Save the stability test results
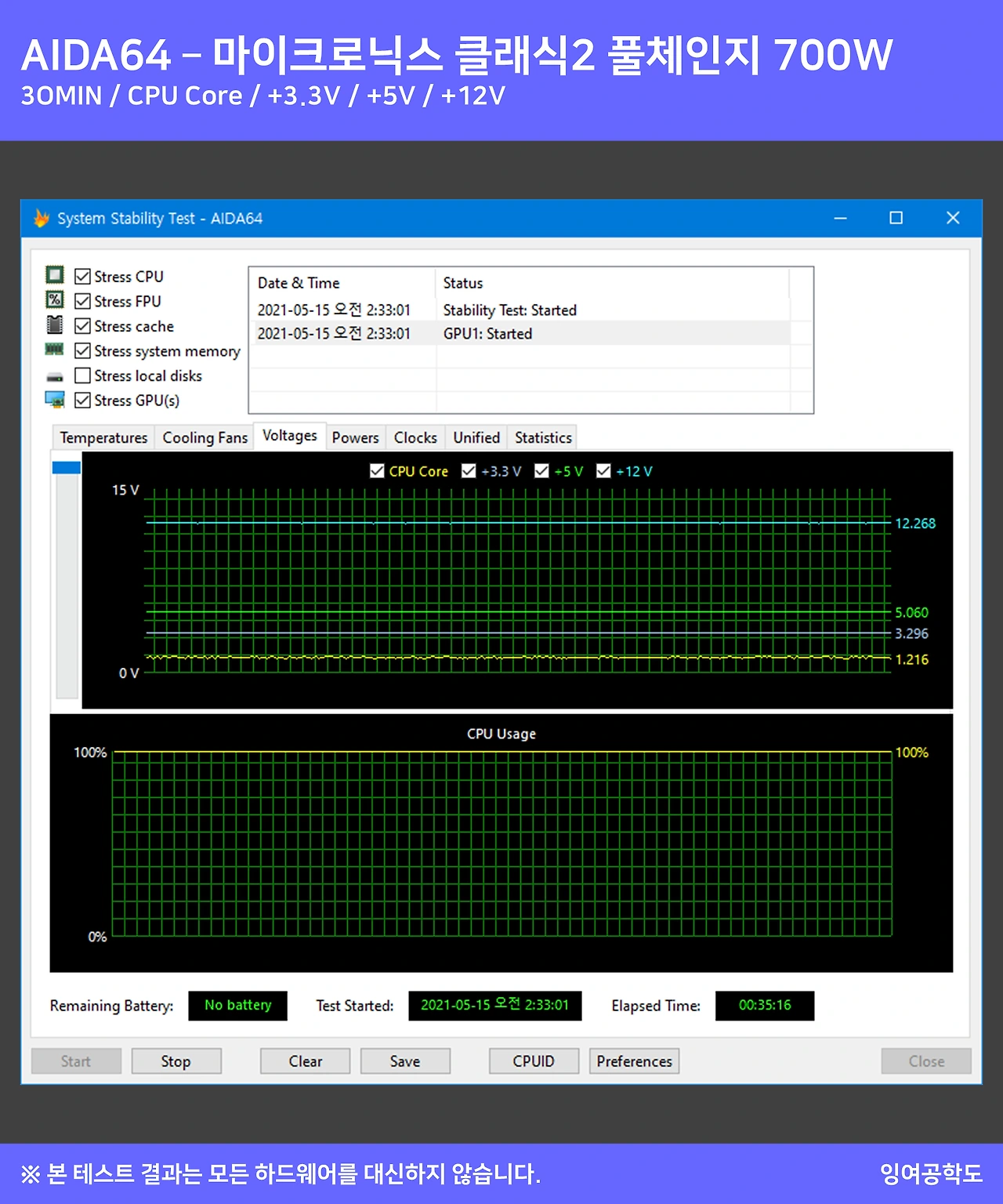Screen dimensions: 1003x1204 pos(405,1061)
